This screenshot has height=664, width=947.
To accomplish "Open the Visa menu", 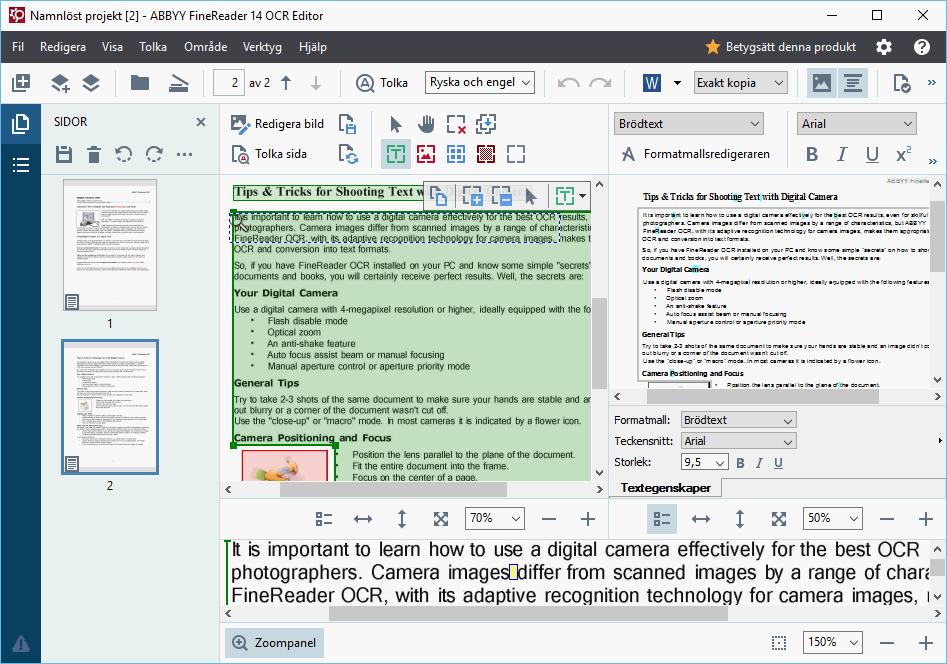I will click(x=112, y=47).
